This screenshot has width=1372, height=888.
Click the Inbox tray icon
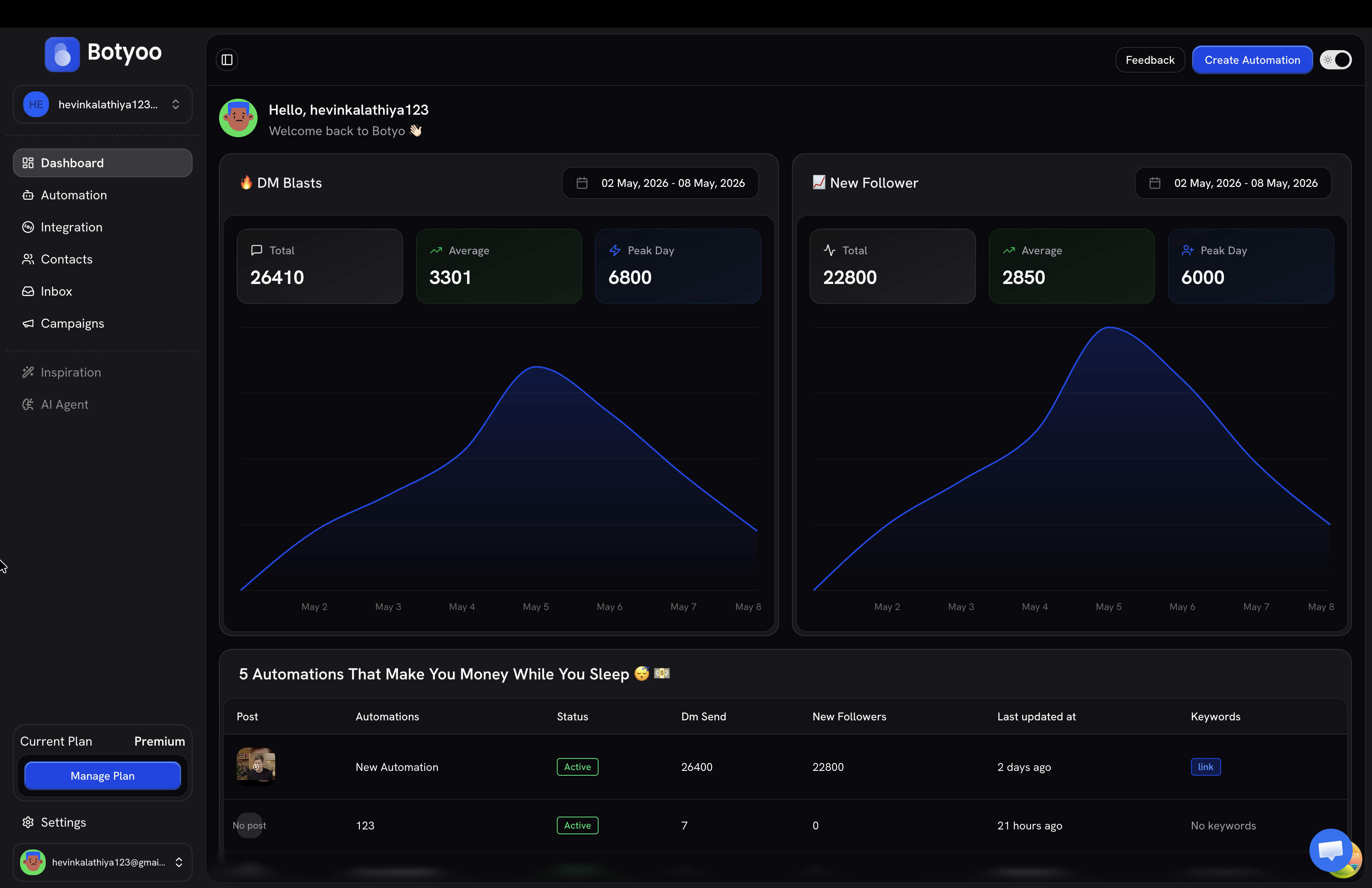(x=28, y=292)
